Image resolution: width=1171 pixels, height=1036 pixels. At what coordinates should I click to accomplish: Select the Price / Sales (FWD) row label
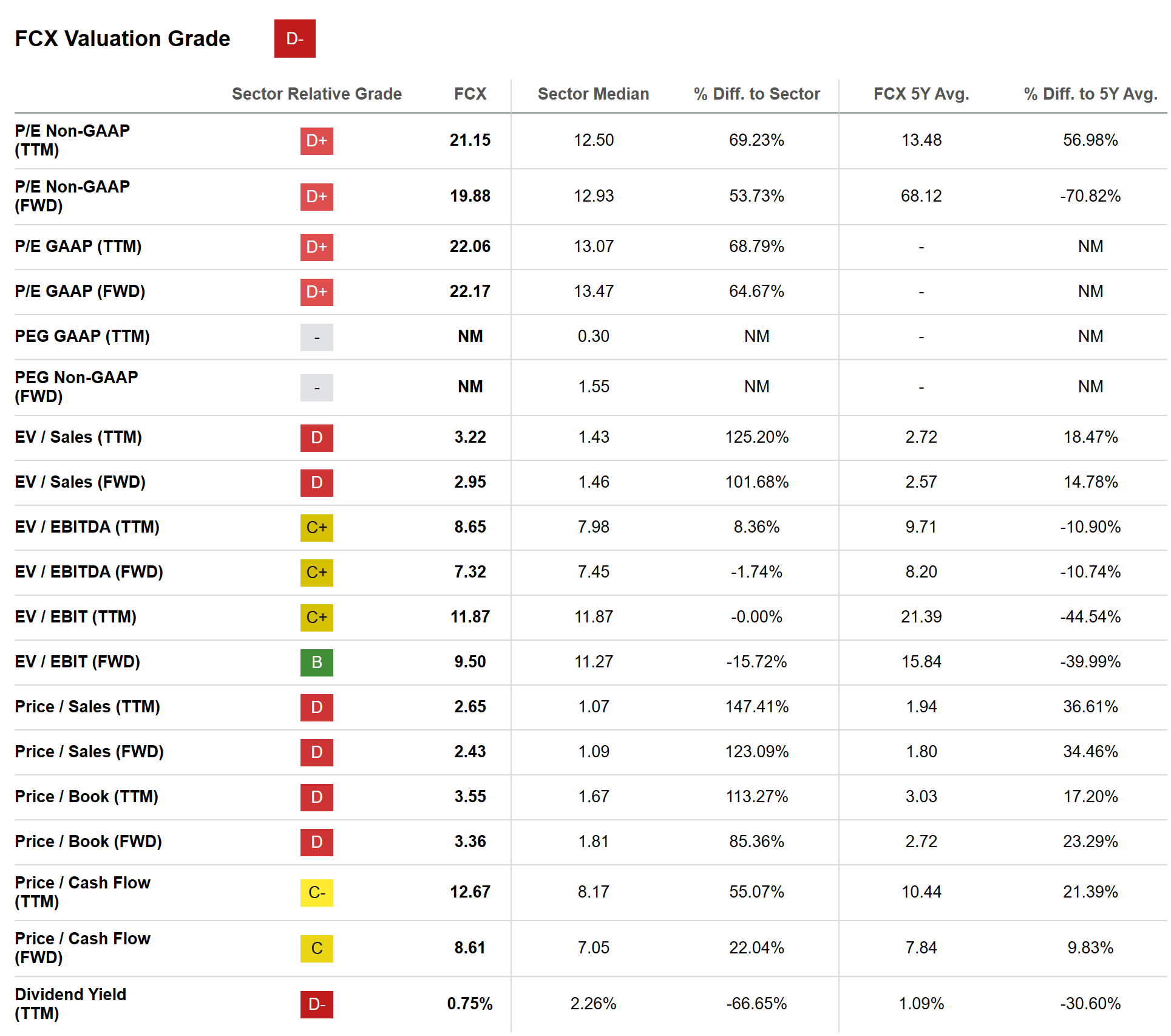89,752
